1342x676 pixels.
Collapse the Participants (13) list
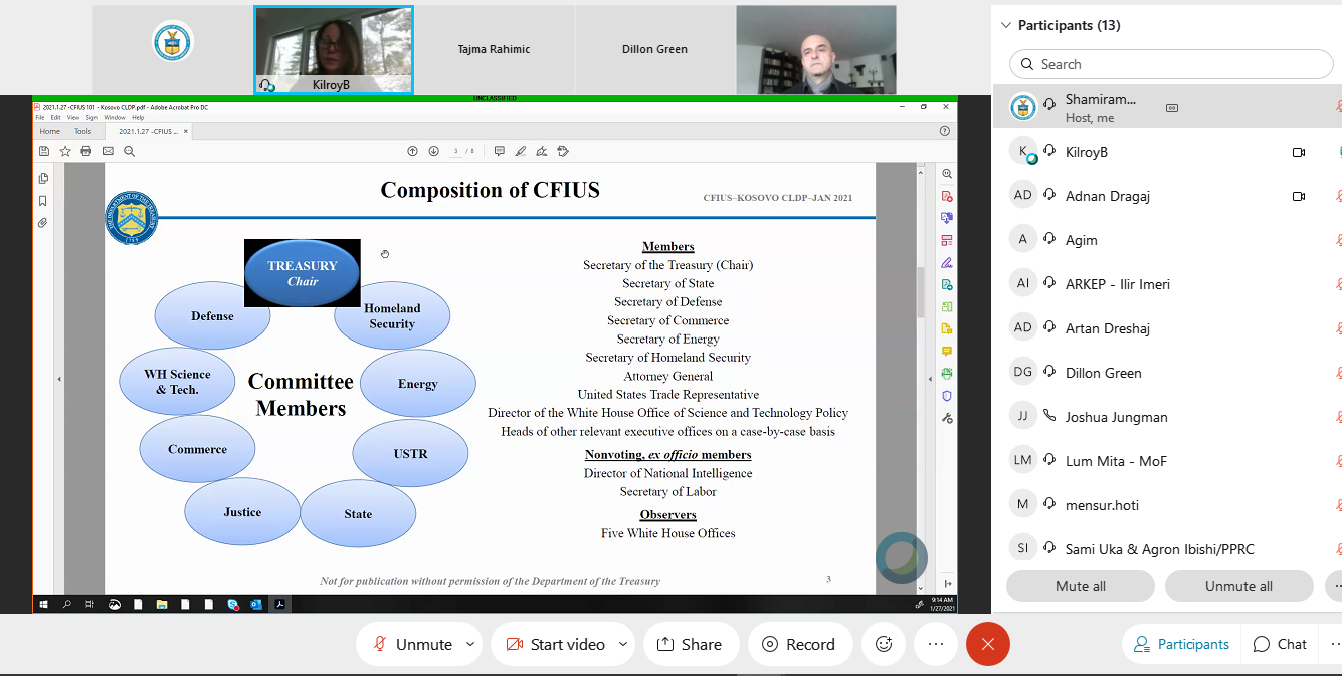[x=1006, y=25]
